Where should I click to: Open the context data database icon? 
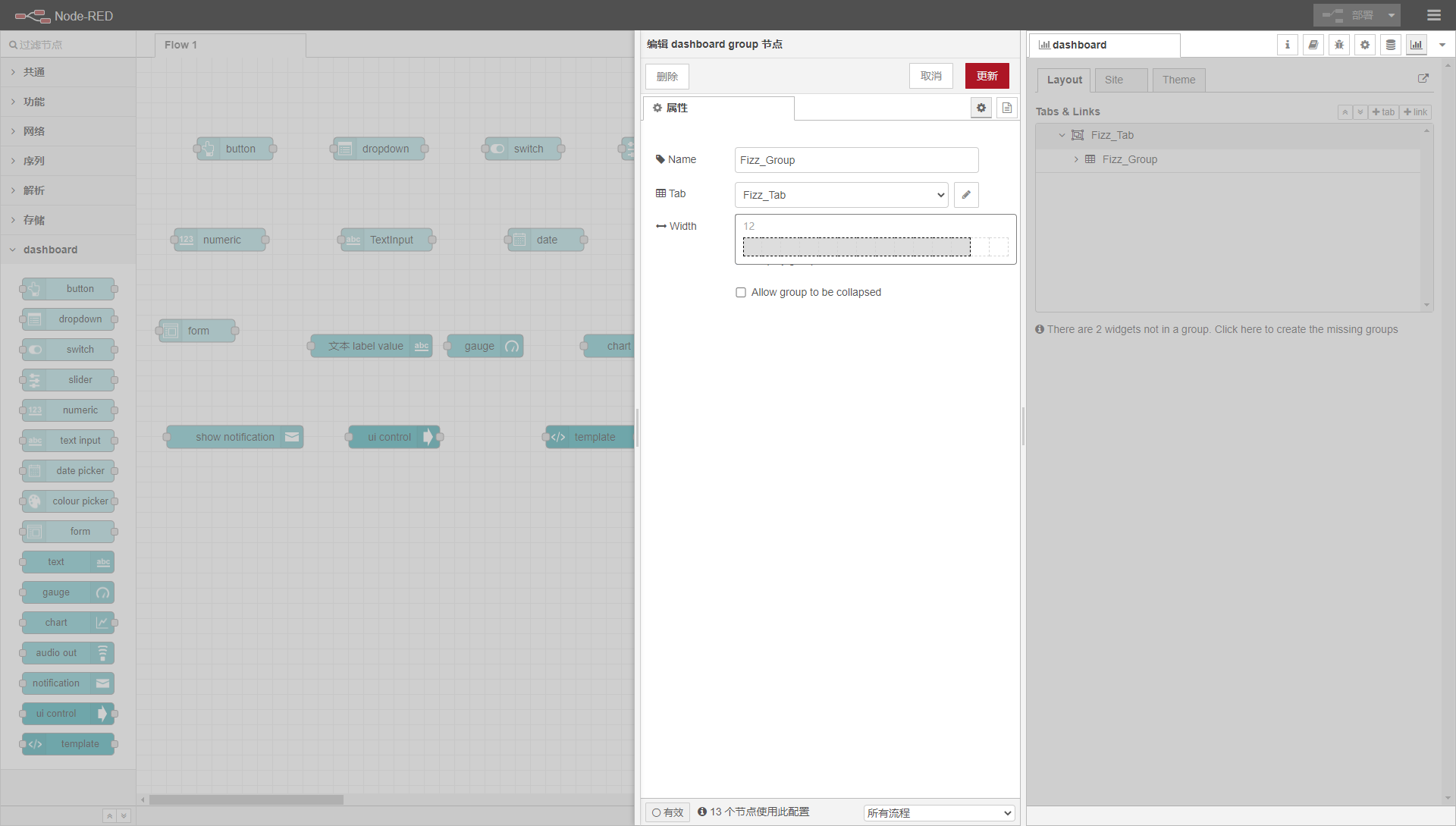[x=1390, y=45]
